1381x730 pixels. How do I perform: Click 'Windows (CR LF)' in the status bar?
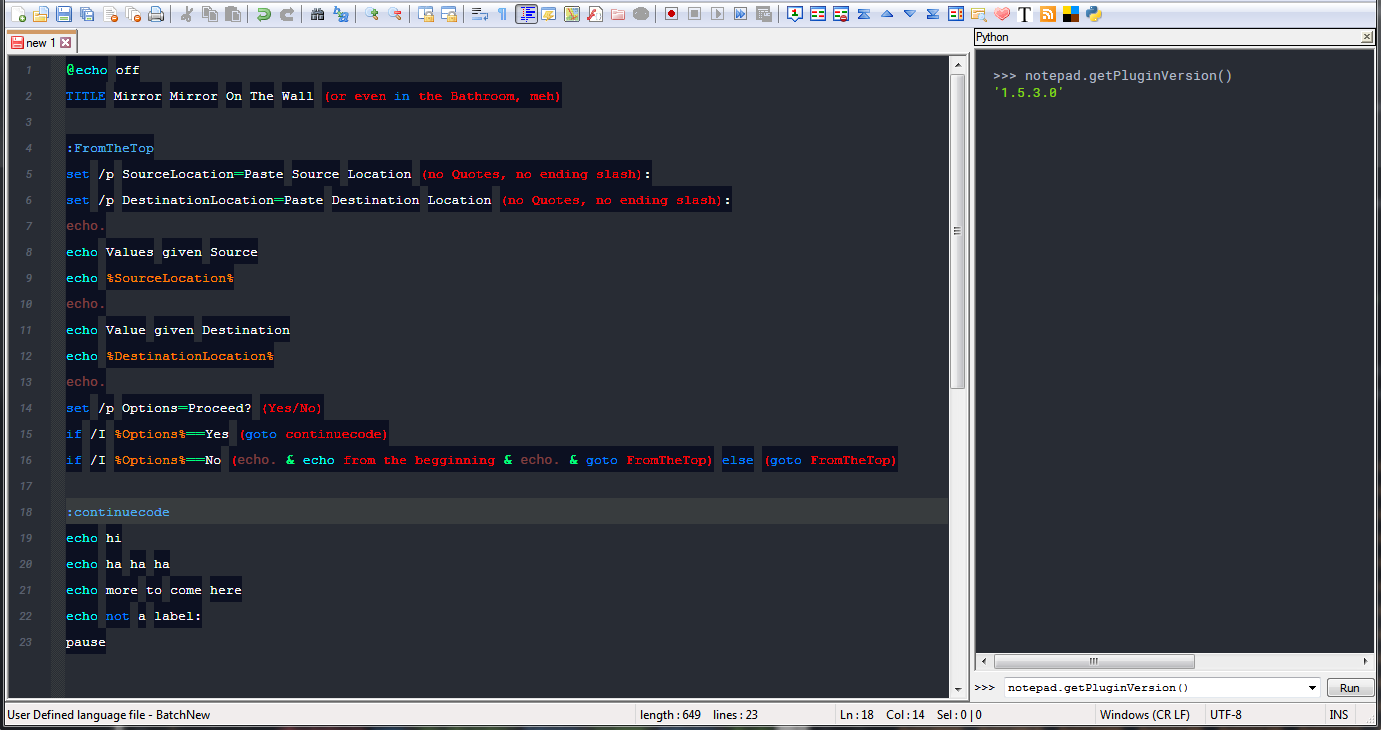click(x=1144, y=715)
